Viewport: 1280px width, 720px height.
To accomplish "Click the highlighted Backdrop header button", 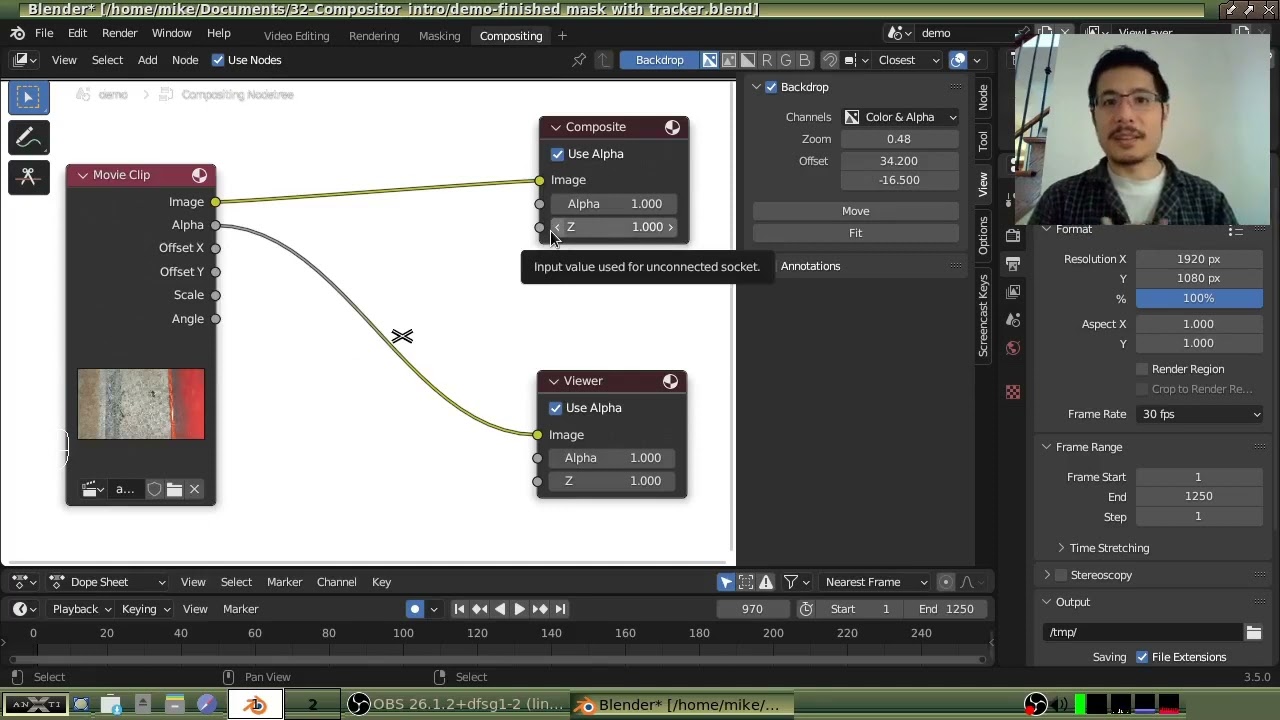I will tap(659, 60).
